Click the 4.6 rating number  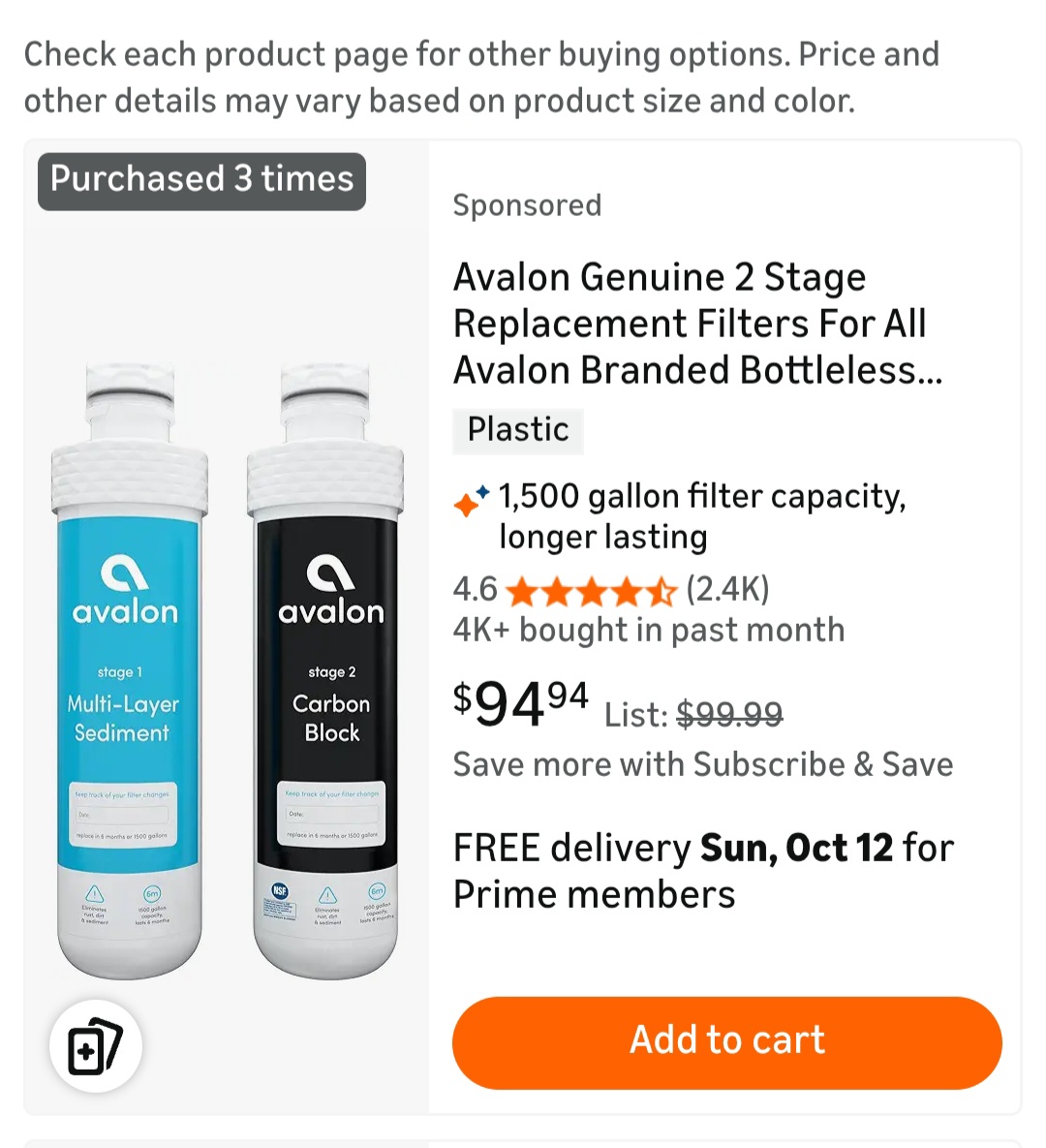[x=475, y=589]
